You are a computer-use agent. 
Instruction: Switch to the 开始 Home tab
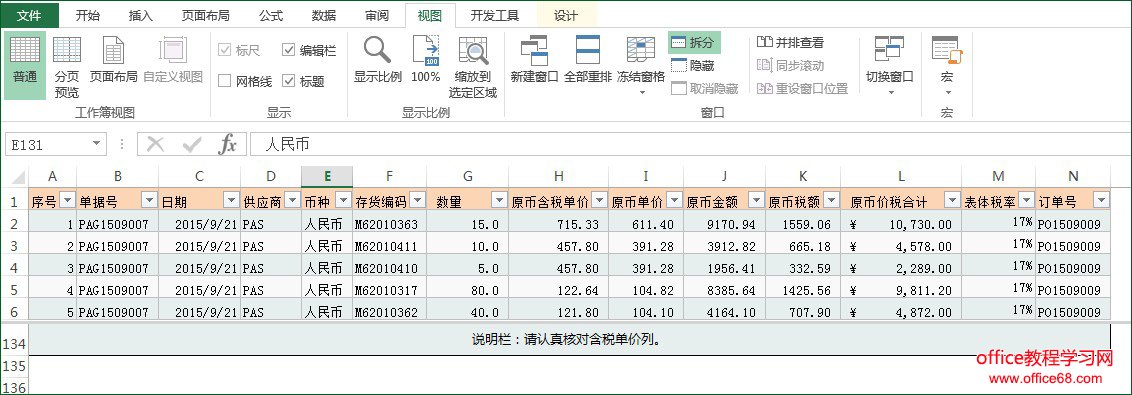(x=87, y=15)
